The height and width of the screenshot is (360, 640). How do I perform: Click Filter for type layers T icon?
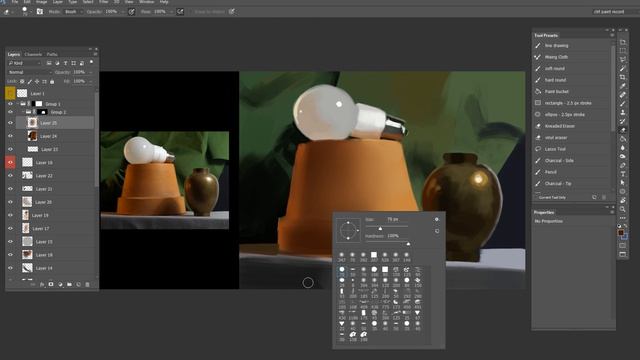pyautogui.click(x=65, y=63)
